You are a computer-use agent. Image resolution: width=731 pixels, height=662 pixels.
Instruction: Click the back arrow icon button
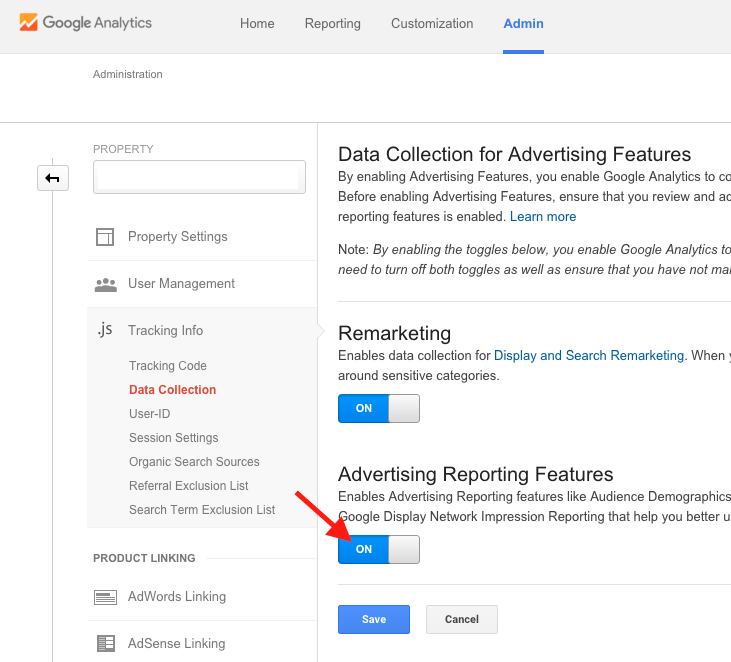[53, 178]
